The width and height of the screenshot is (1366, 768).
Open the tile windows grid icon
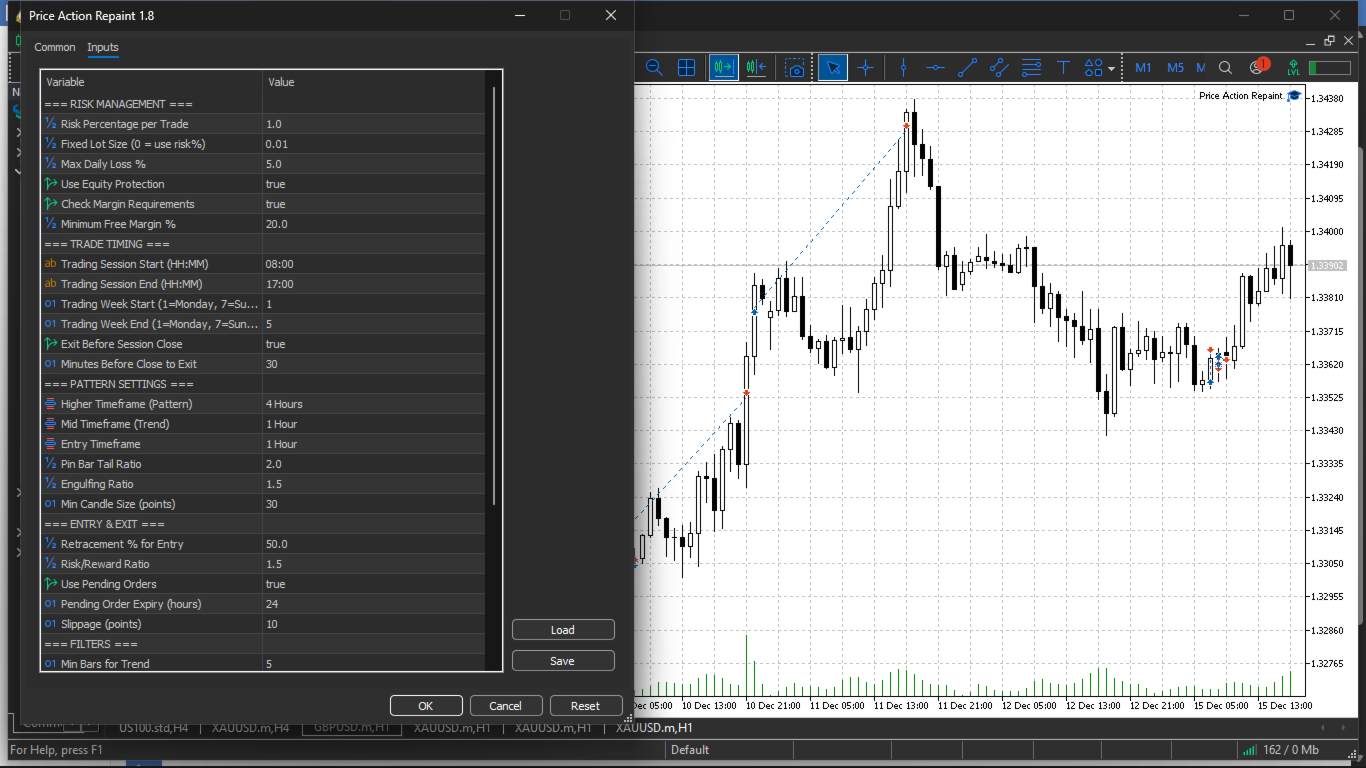coord(686,68)
